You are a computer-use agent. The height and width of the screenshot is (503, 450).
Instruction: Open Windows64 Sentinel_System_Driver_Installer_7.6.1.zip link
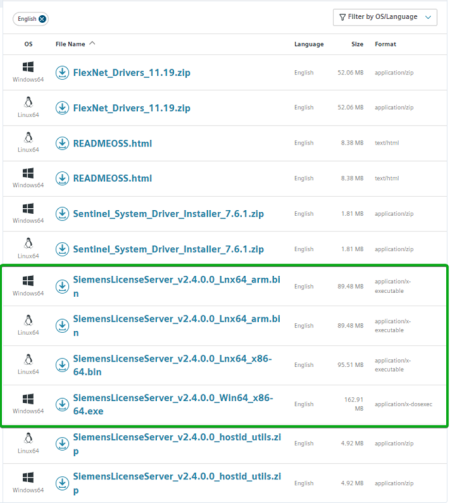pyautogui.click(x=168, y=214)
